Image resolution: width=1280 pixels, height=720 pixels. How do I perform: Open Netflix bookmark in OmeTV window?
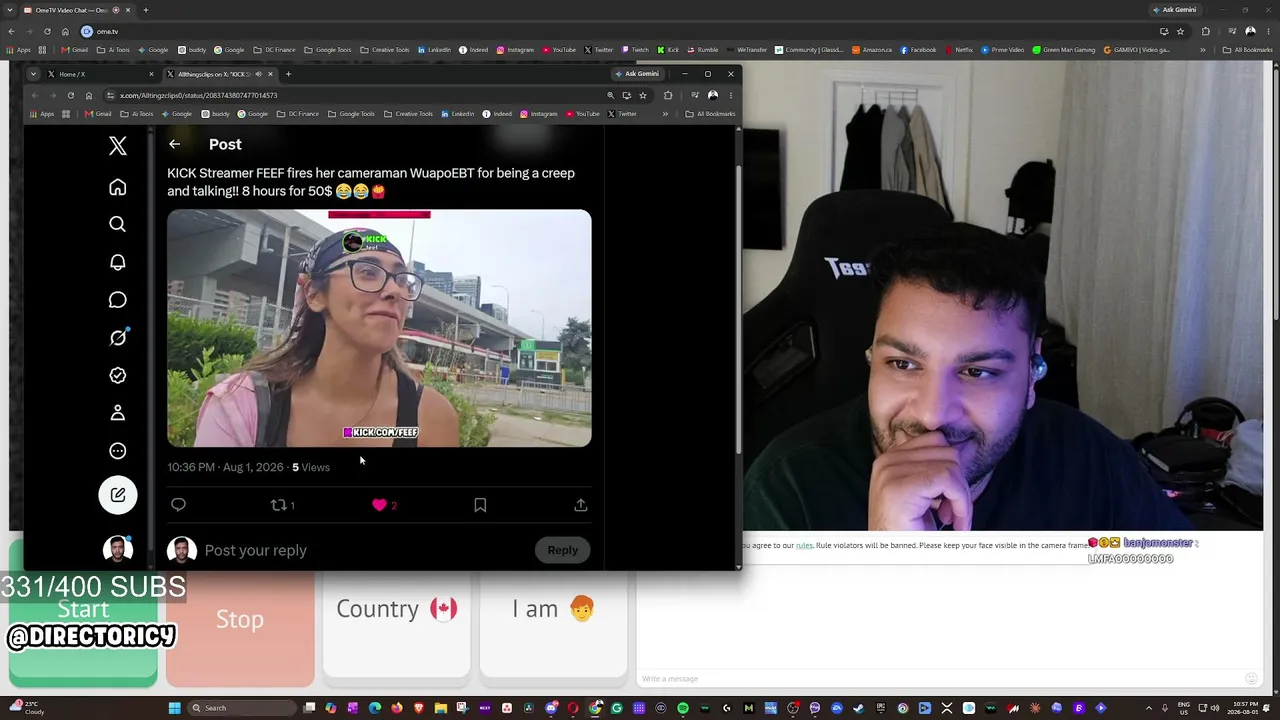(x=959, y=50)
